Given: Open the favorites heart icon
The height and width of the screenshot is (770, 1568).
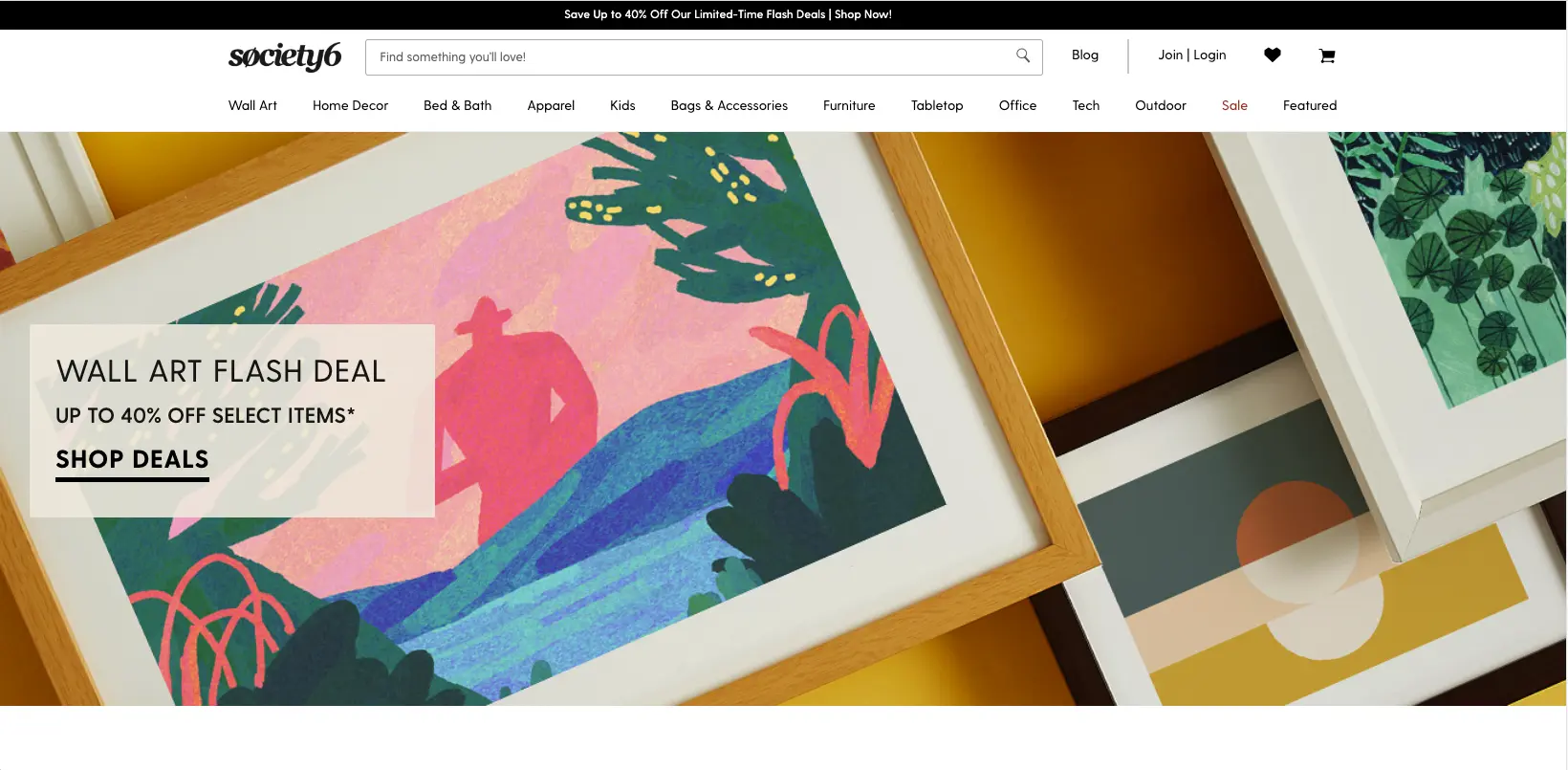Looking at the screenshot, I should [1272, 55].
